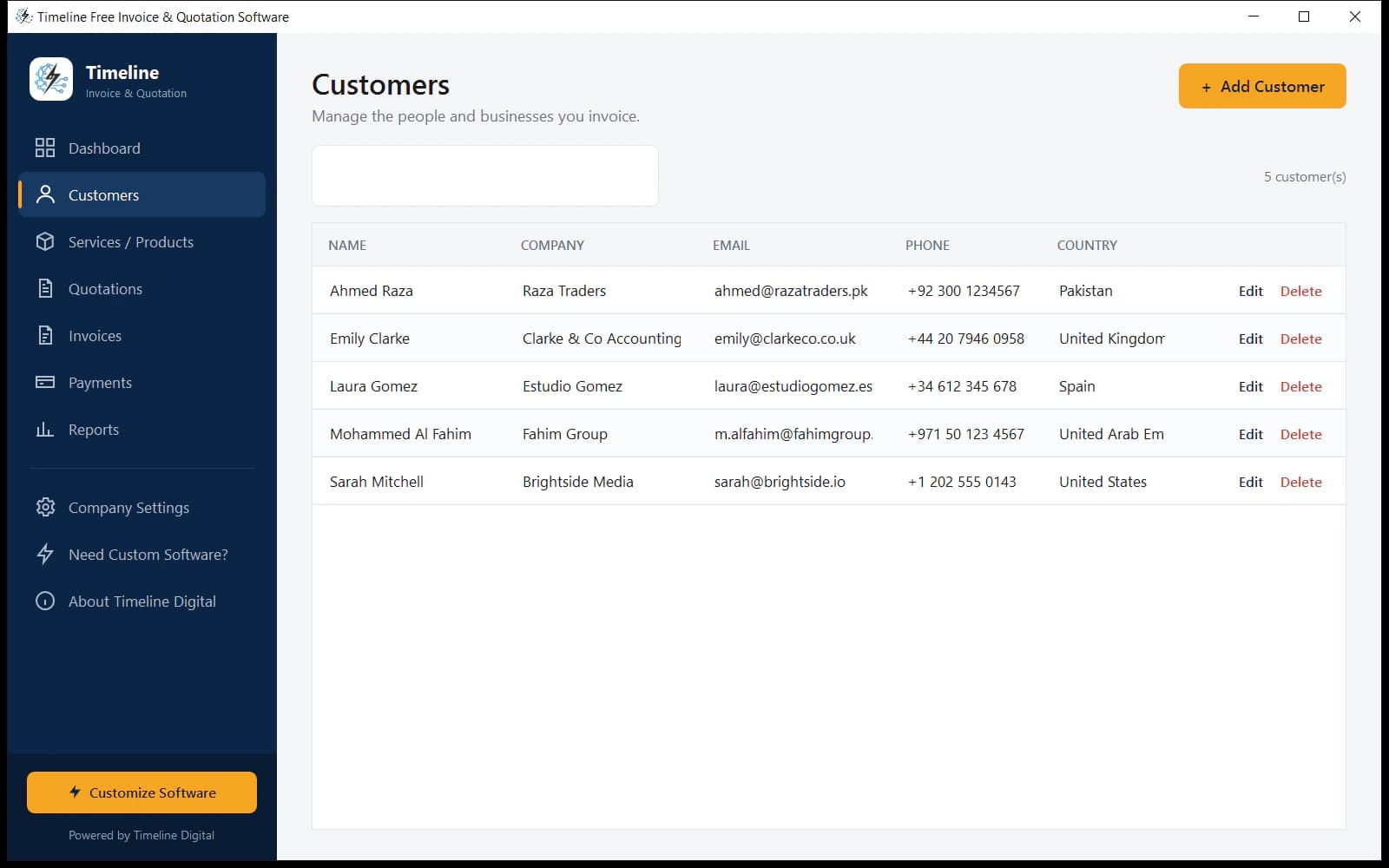The height and width of the screenshot is (868, 1389).
Task: Edit customer Sarah Mitchell
Action: click(x=1250, y=482)
